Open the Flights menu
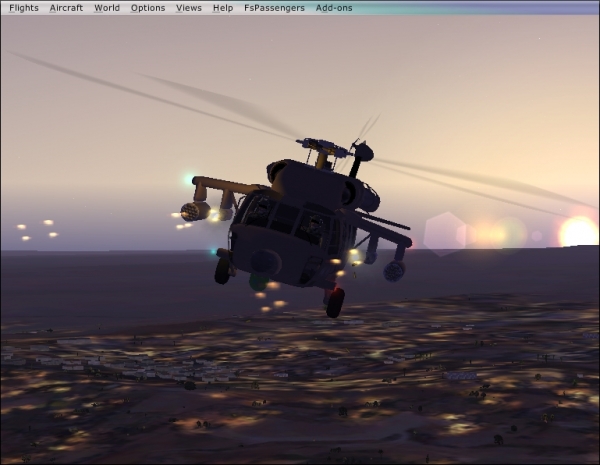Image resolution: width=600 pixels, height=465 pixels. click(24, 8)
